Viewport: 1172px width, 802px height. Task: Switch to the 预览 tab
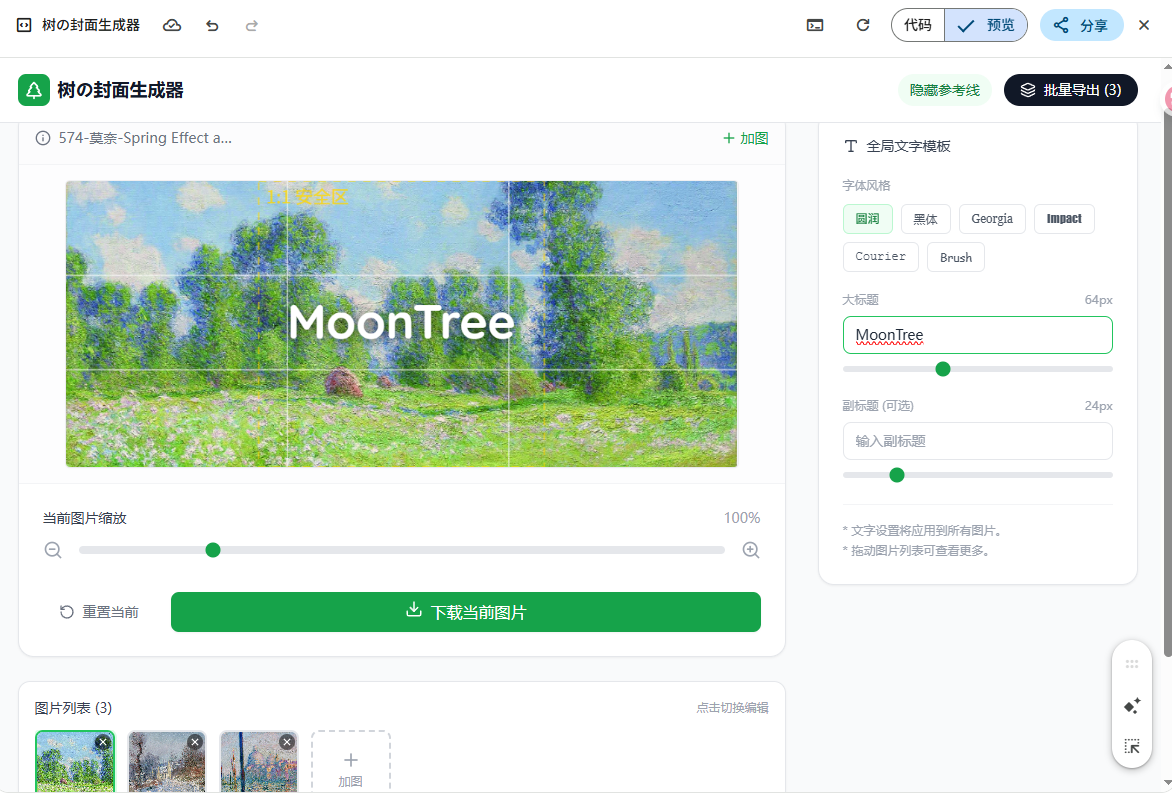click(986, 25)
